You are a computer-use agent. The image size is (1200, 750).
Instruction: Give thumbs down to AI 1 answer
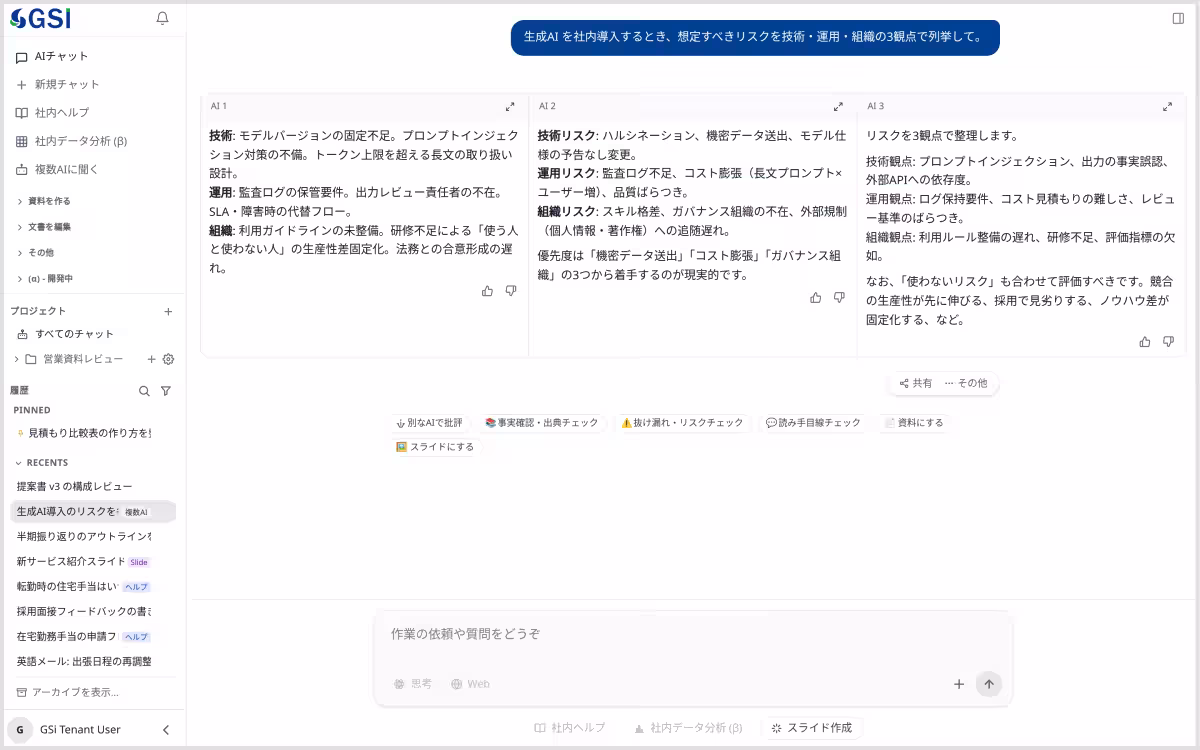511,291
